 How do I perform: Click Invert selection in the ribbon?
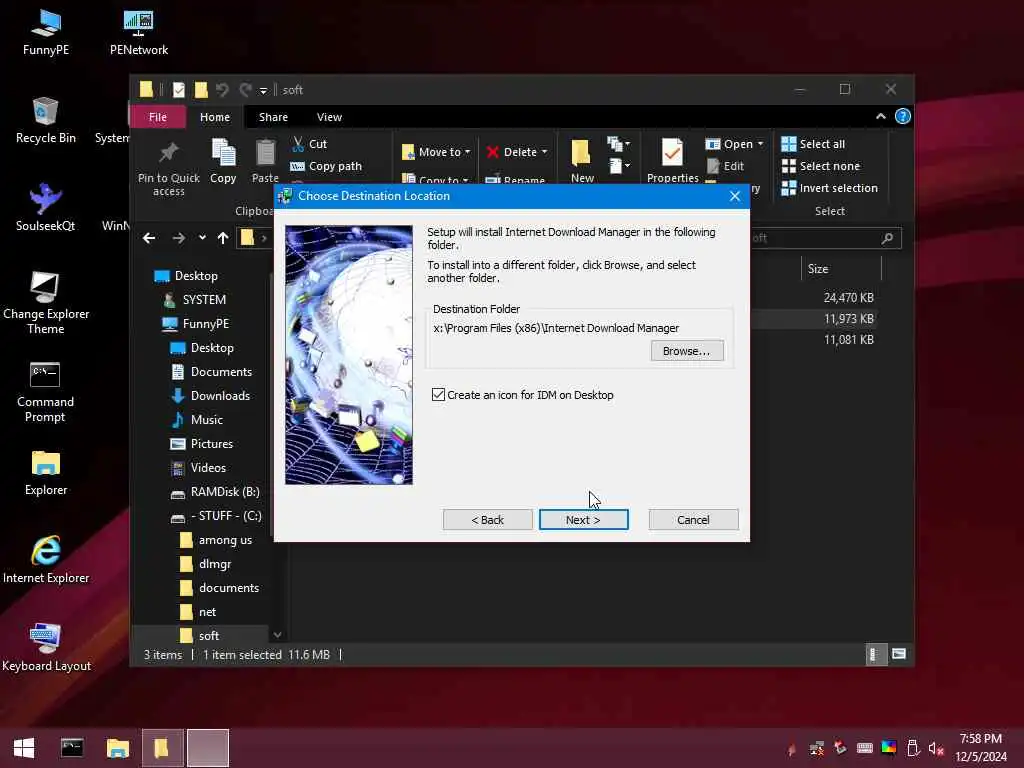pyautogui.click(x=829, y=188)
